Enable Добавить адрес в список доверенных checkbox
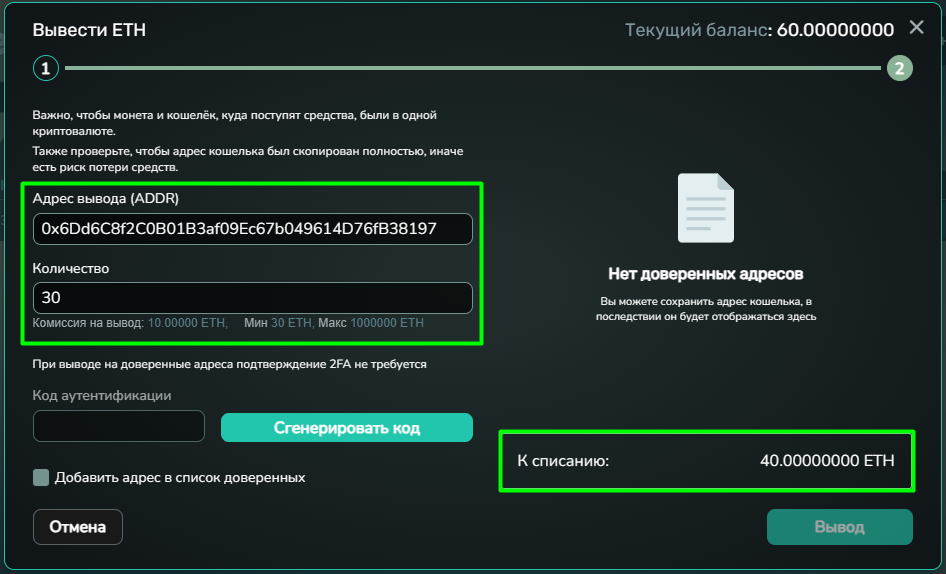The height and width of the screenshot is (574, 946). pos(41,478)
